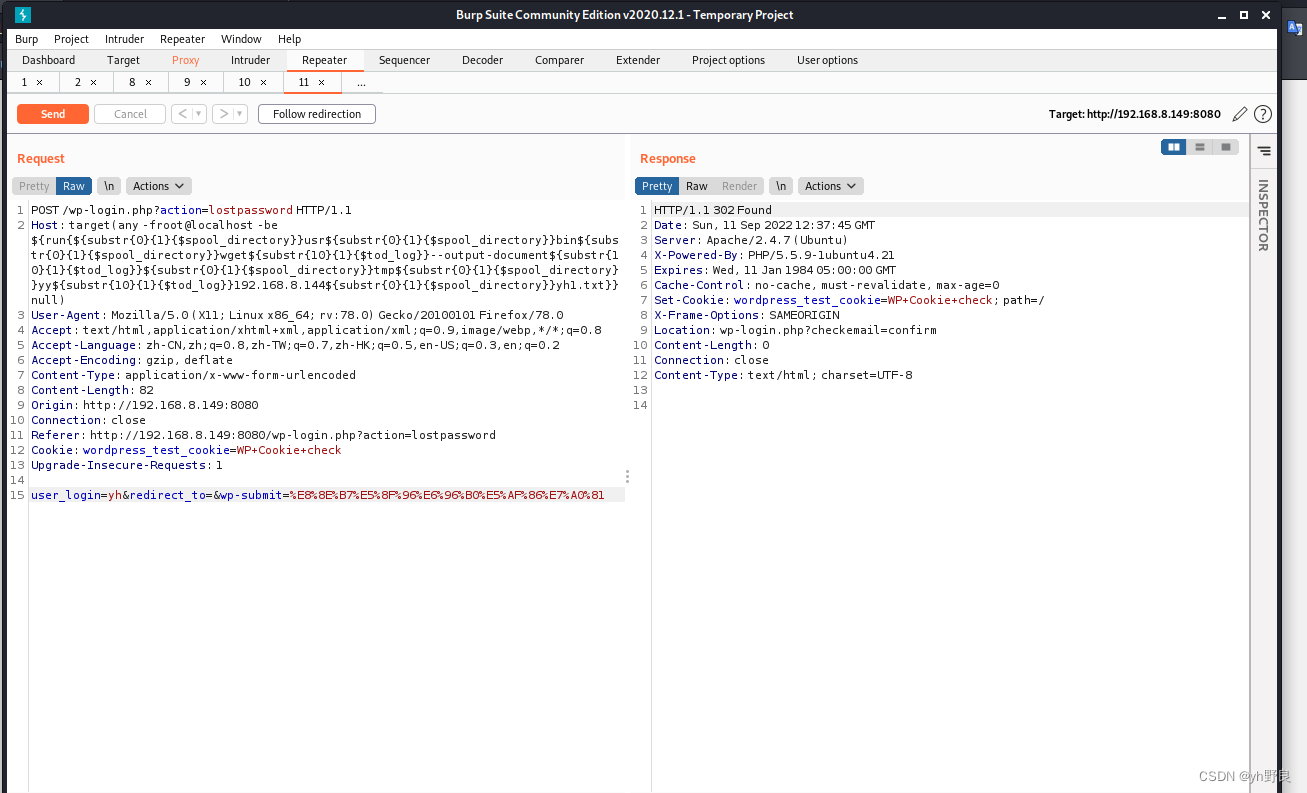Switch request view to Pretty
The image size is (1307, 793).
[x=34, y=186]
